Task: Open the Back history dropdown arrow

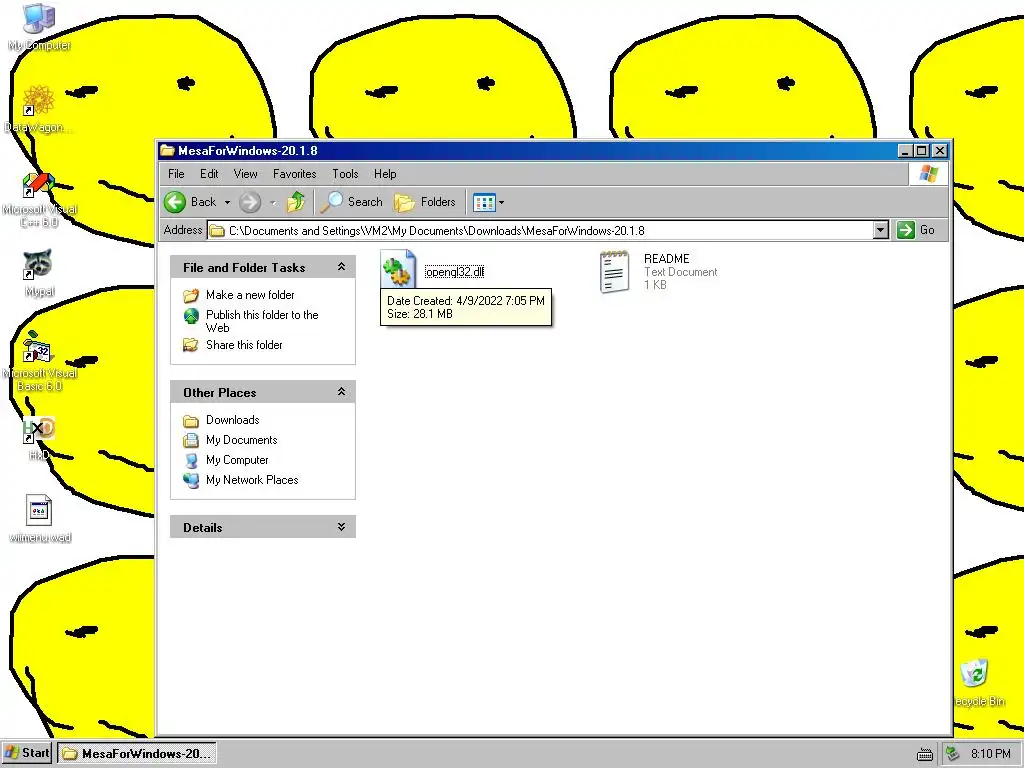Action: 227,202
